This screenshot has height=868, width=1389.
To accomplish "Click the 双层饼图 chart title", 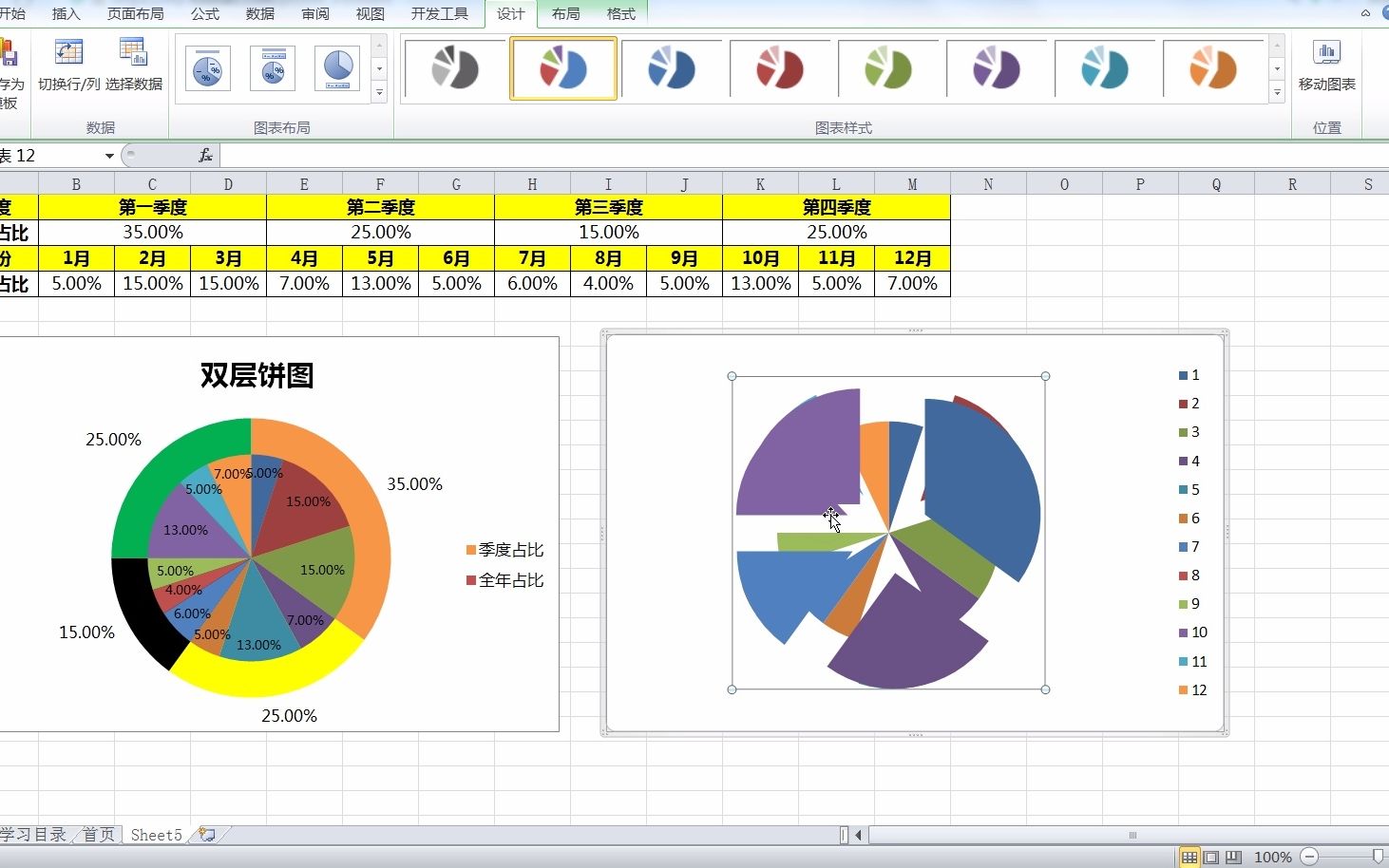I will pos(257,375).
